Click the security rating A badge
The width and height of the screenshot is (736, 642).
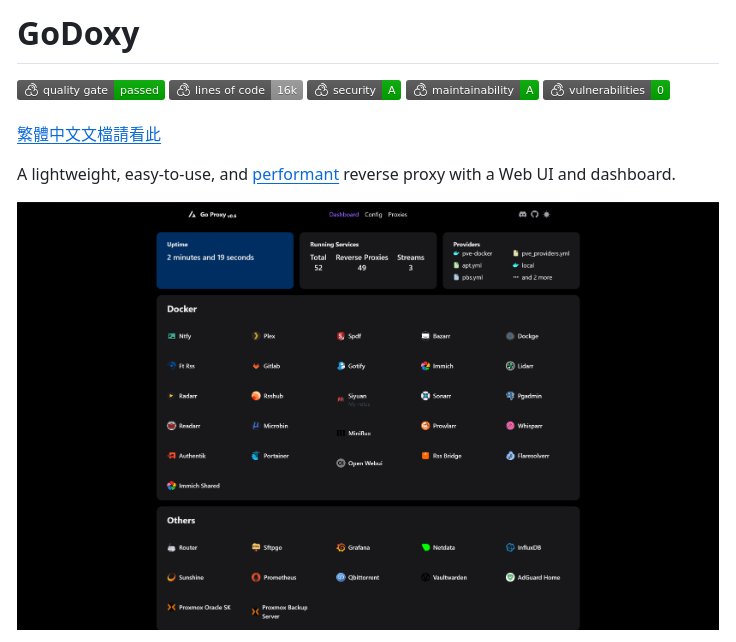click(x=354, y=90)
